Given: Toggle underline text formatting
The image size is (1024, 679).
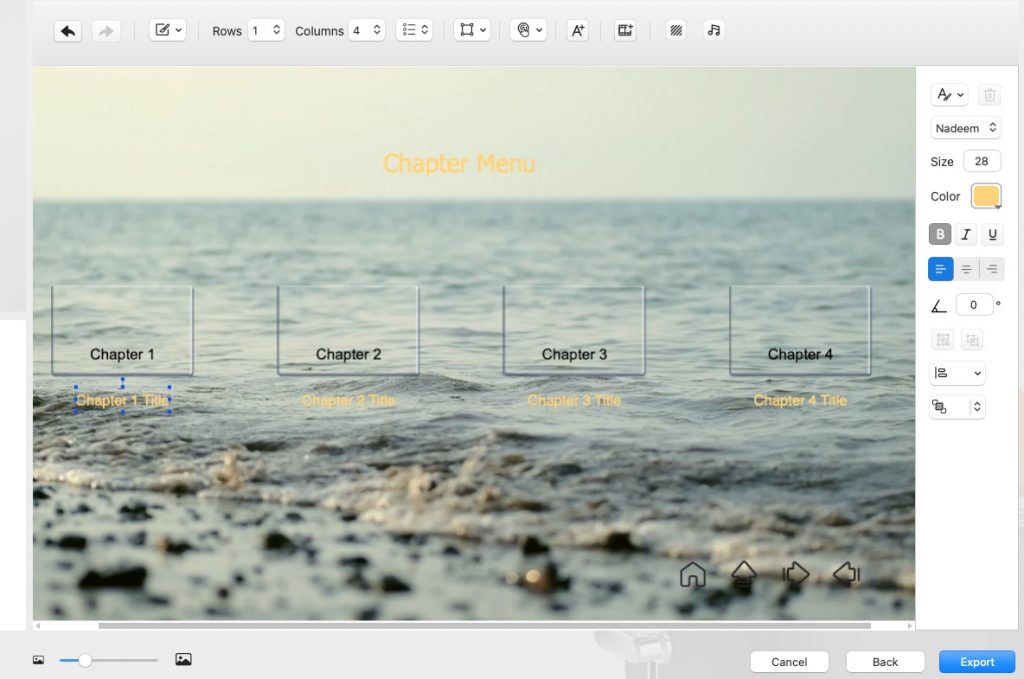Looking at the screenshot, I should 992,235.
